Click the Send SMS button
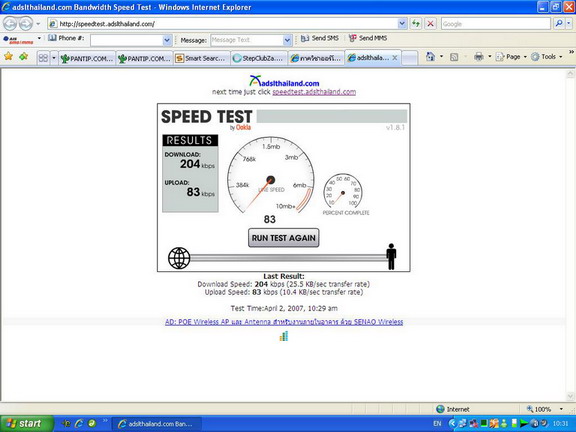This screenshot has height=432, width=576. coord(320,38)
